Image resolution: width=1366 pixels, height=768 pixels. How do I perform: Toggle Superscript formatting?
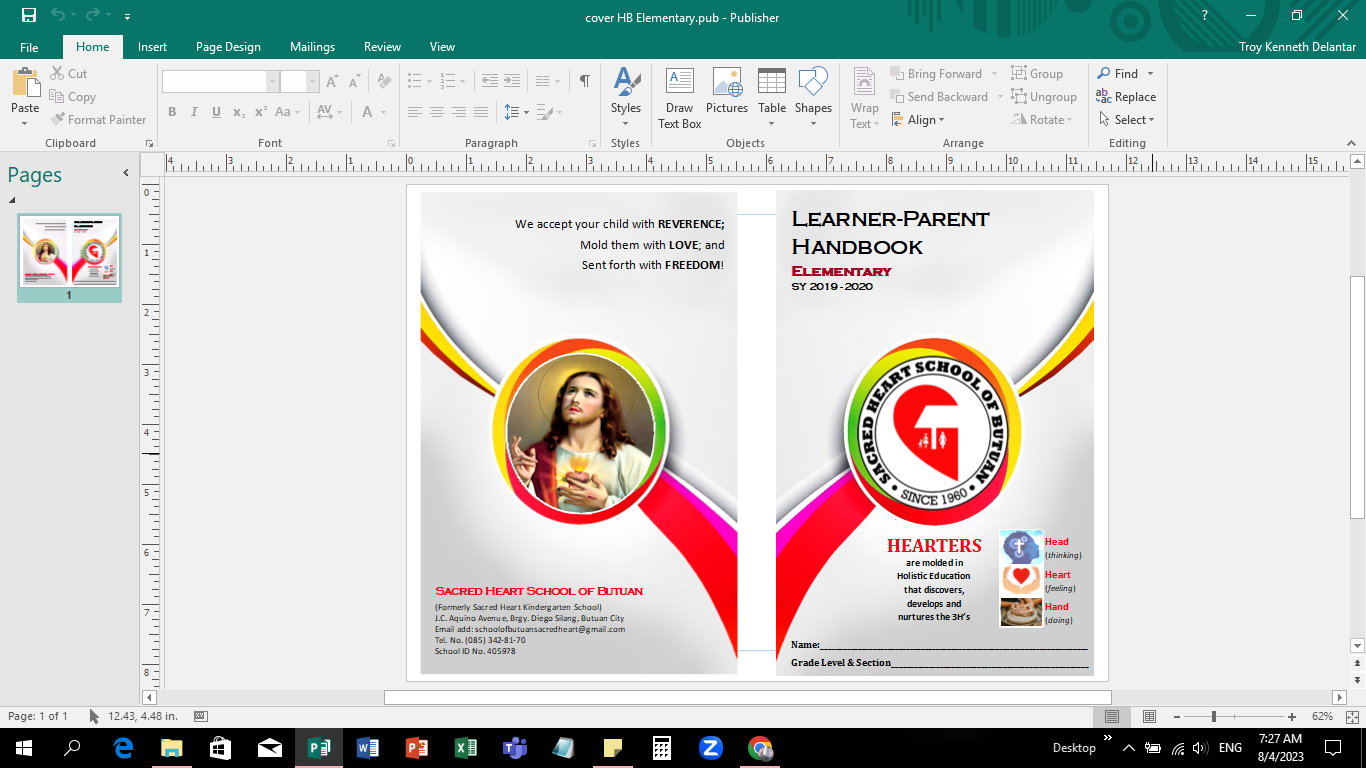coord(260,112)
